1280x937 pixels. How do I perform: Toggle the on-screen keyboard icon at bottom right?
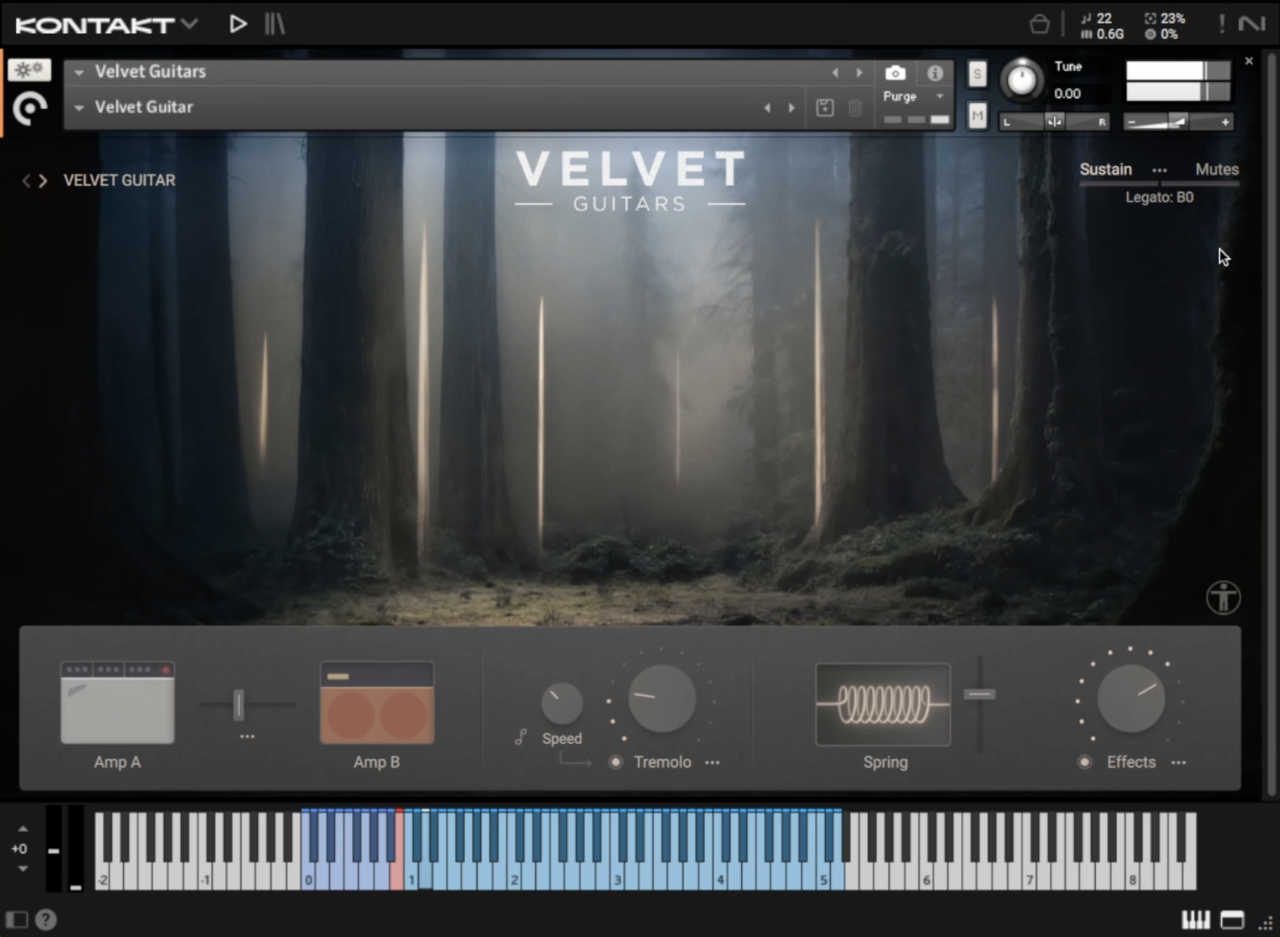pos(1196,920)
